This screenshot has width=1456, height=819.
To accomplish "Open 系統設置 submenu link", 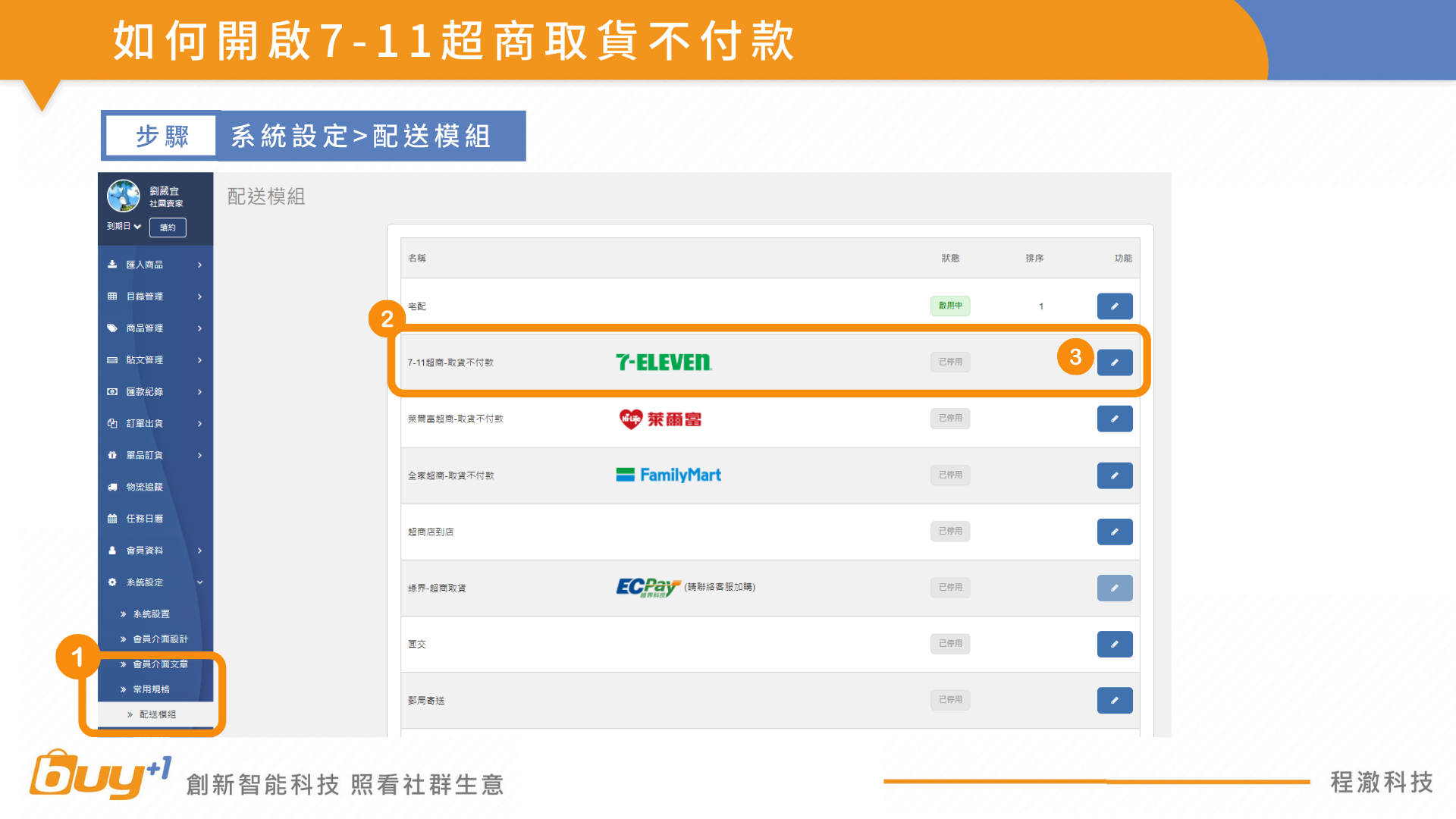I will [x=151, y=614].
